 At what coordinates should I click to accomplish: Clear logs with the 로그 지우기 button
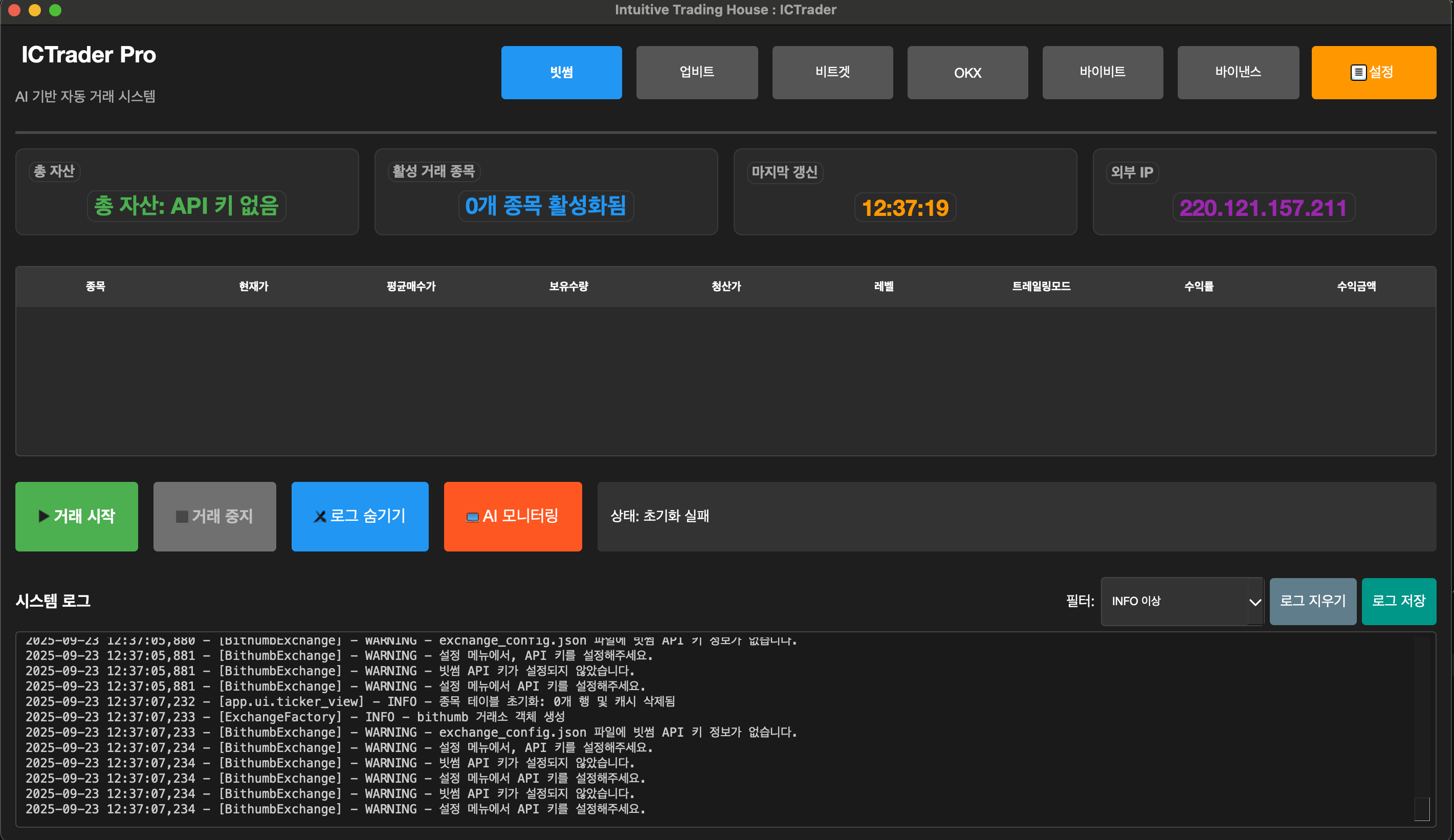pos(1312,601)
